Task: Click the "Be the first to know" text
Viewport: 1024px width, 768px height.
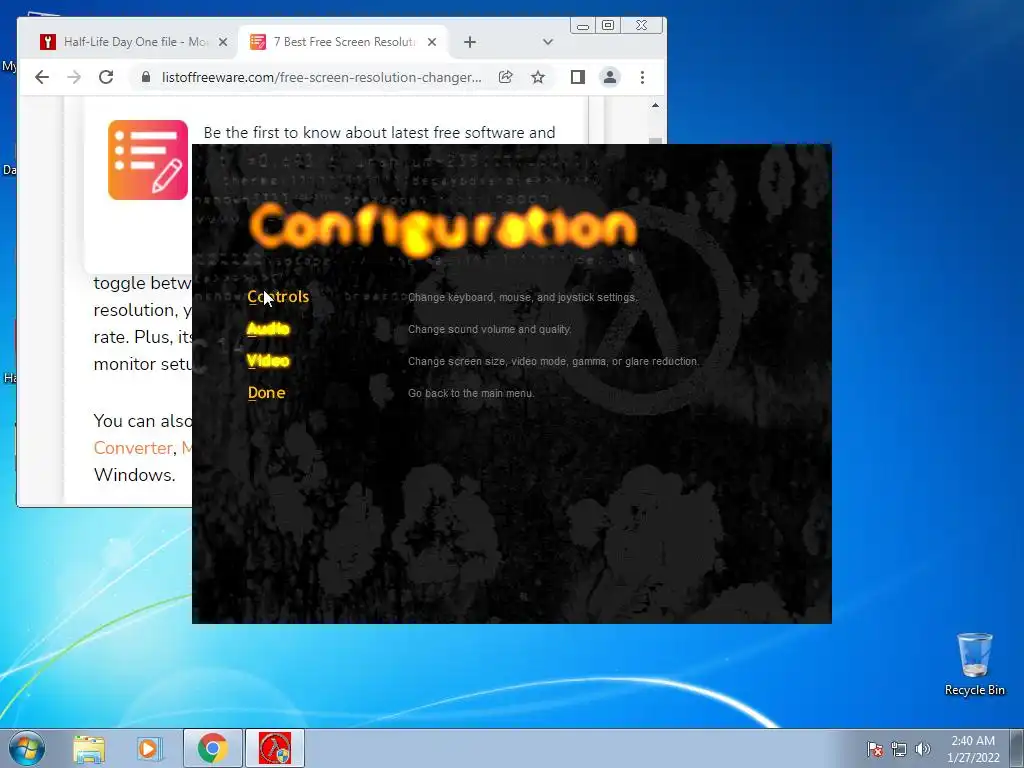Action: [379, 133]
